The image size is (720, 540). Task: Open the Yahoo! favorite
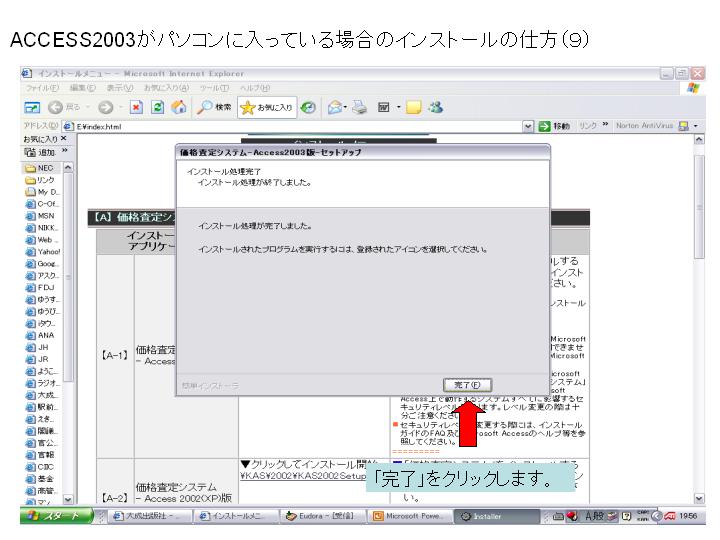[43, 252]
